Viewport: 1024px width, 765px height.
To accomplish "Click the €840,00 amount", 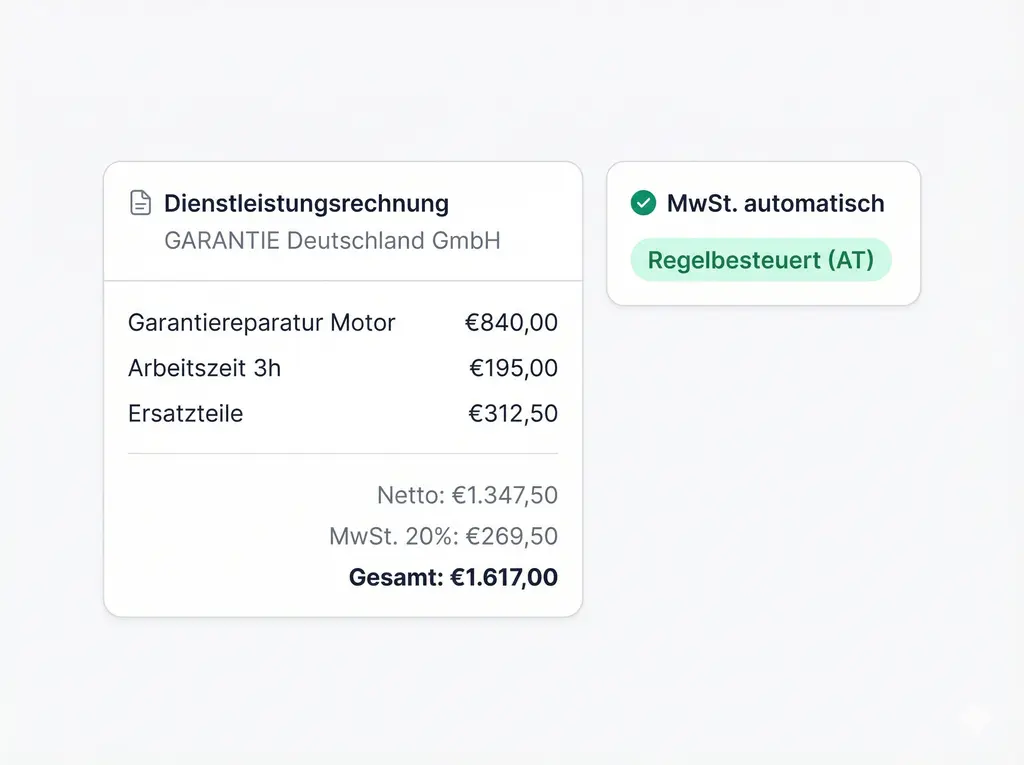I will pos(511,323).
